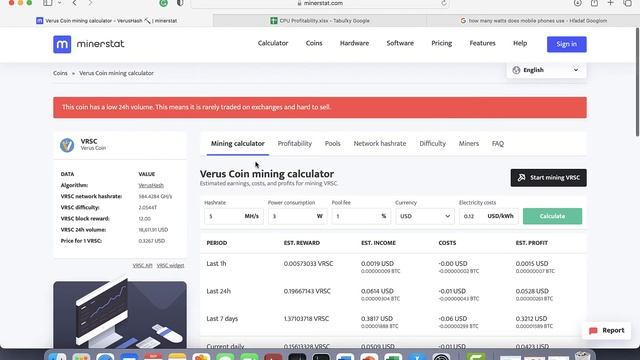Open the VRSC widget link

170,265
